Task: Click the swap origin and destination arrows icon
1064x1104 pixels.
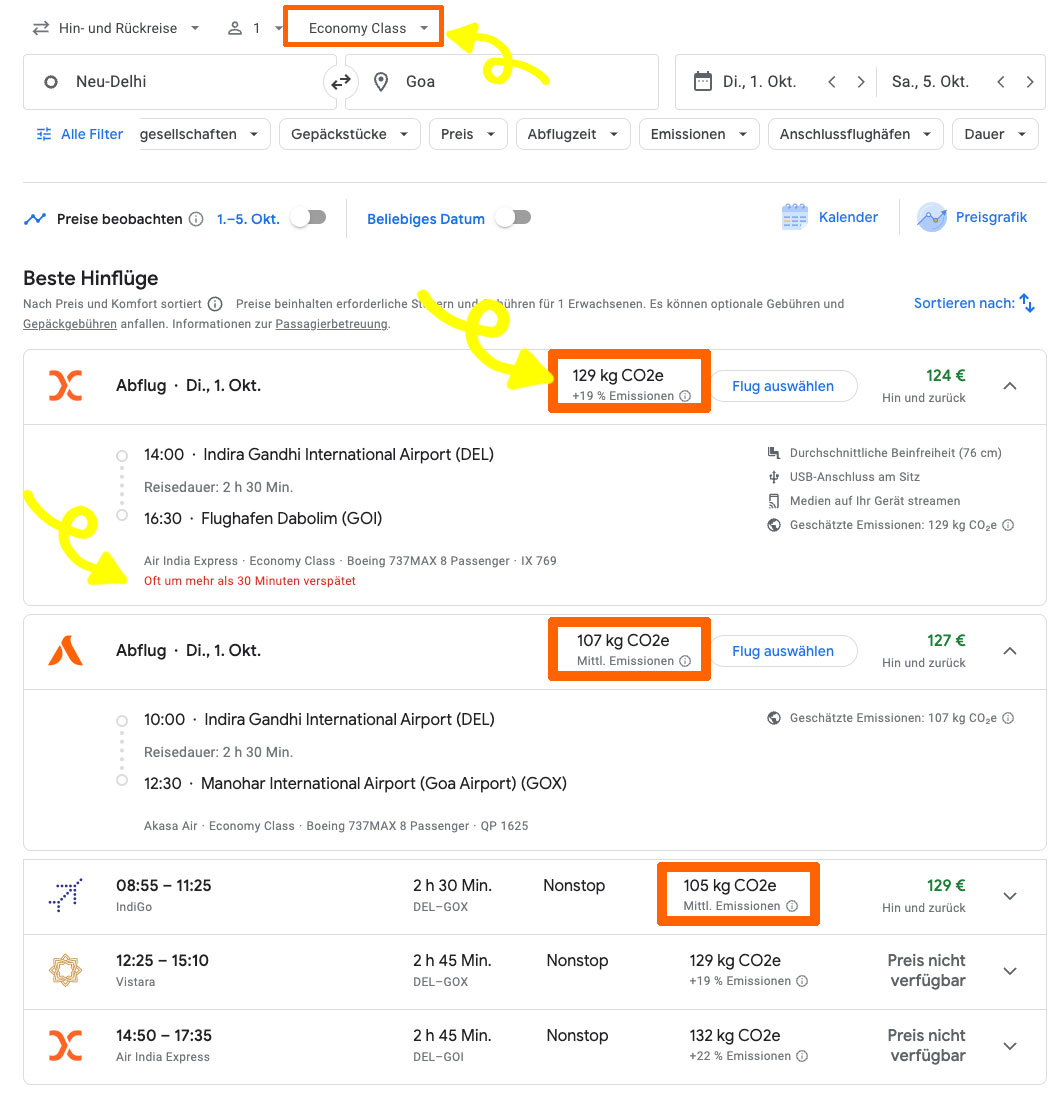Action: click(341, 81)
